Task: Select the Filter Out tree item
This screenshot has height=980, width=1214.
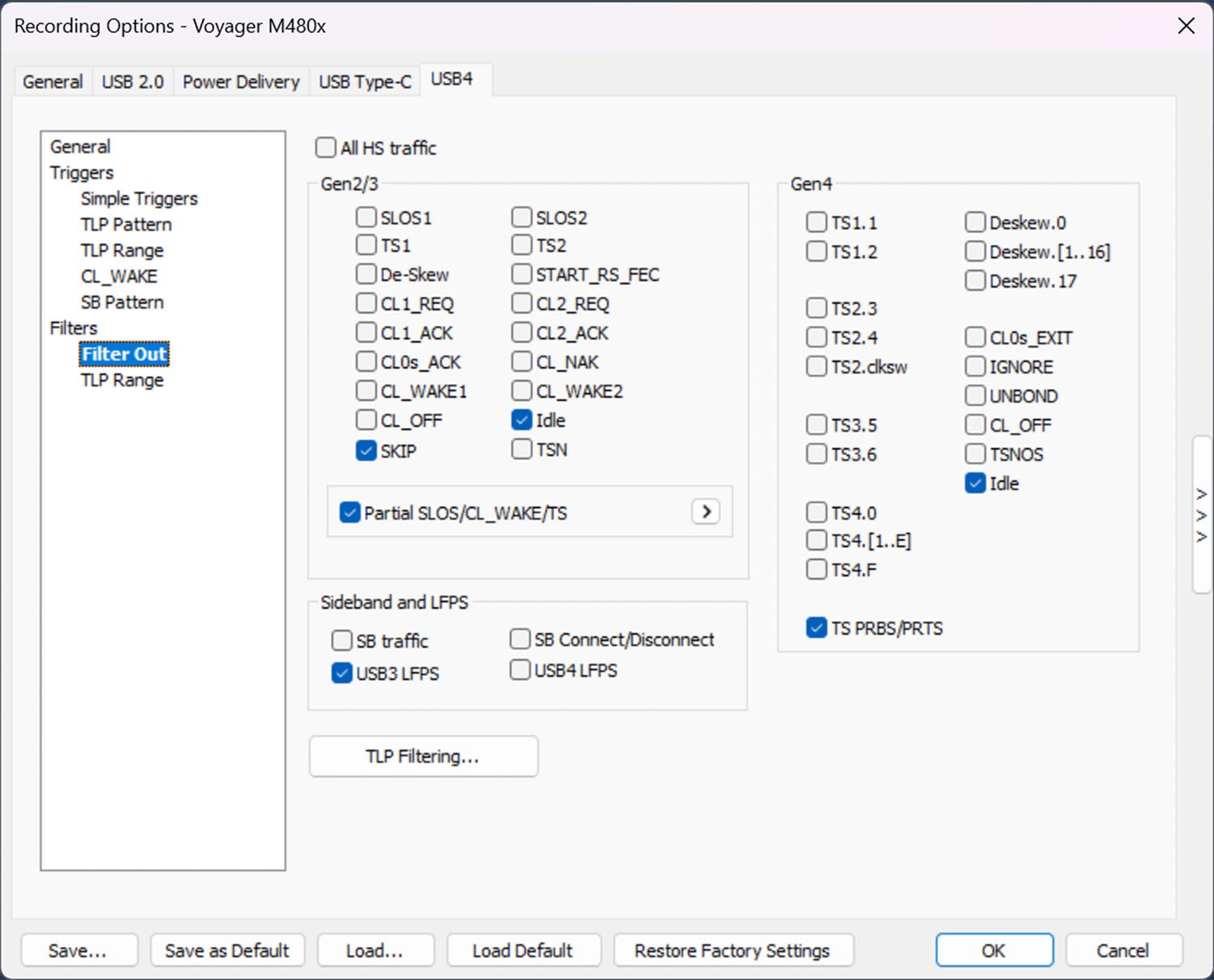Action: tap(125, 354)
